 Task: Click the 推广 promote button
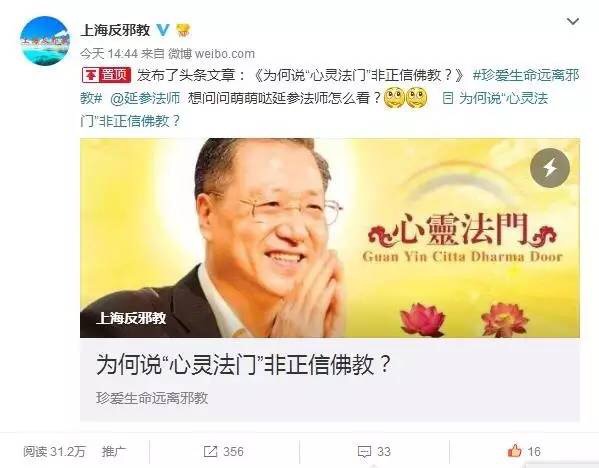tap(114, 452)
